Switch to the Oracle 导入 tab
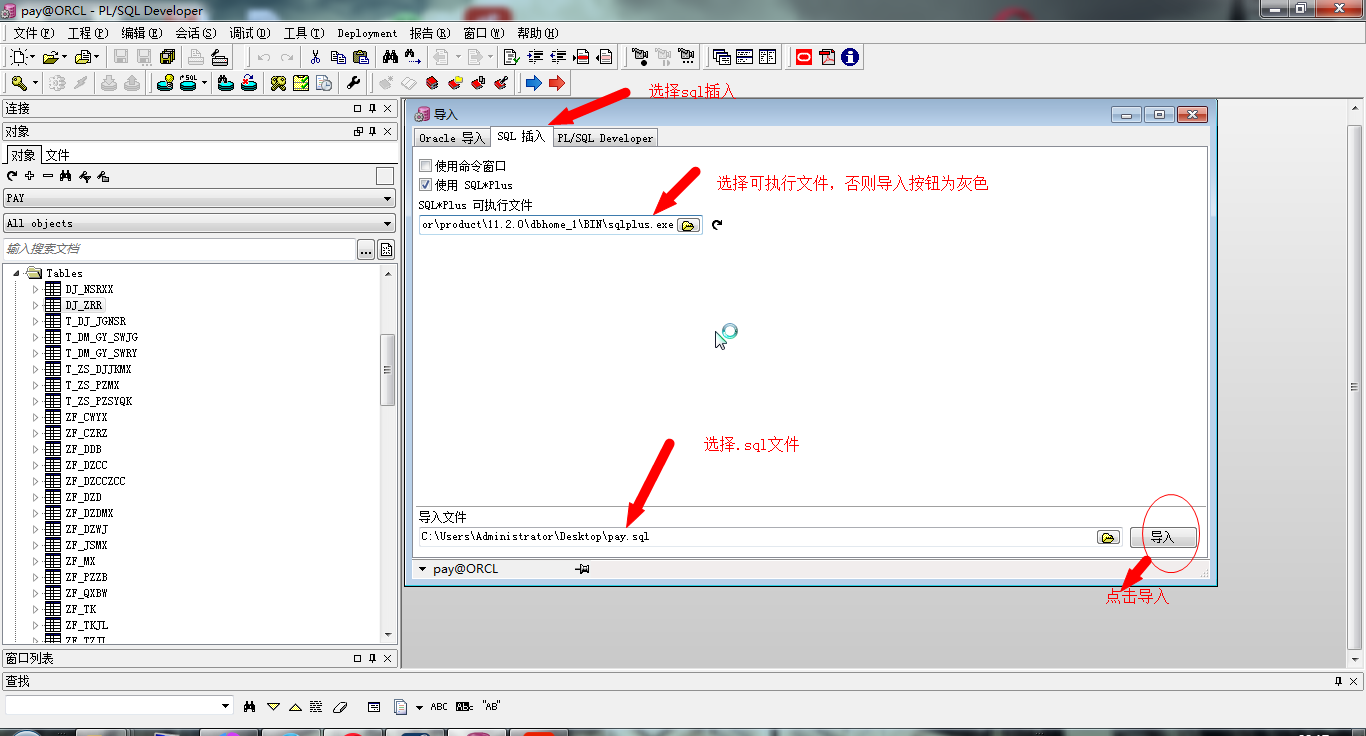Image resolution: width=1366 pixels, height=736 pixels. [451, 138]
